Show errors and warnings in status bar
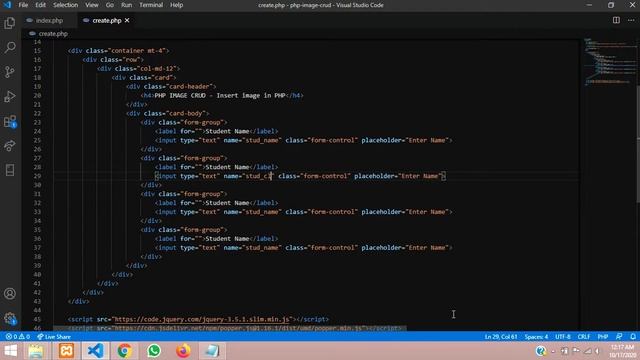Image resolution: width=640 pixels, height=360 pixels. coord(17,337)
